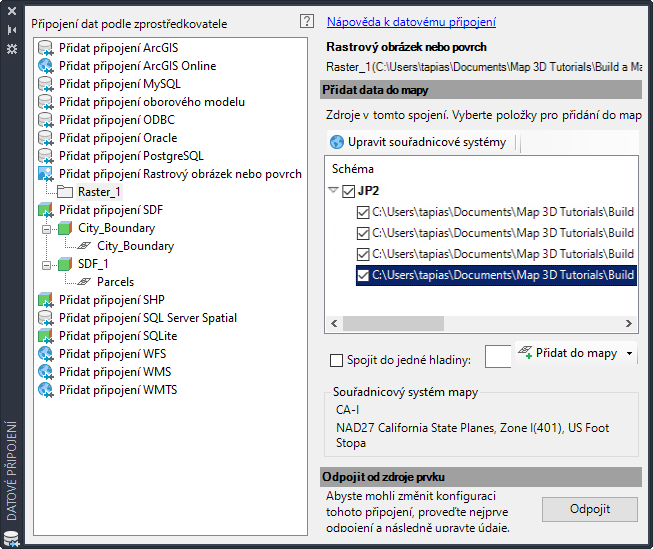This screenshot has width=653, height=549.
Task: Click the MySQL database connection icon
Action: [x=45, y=84]
